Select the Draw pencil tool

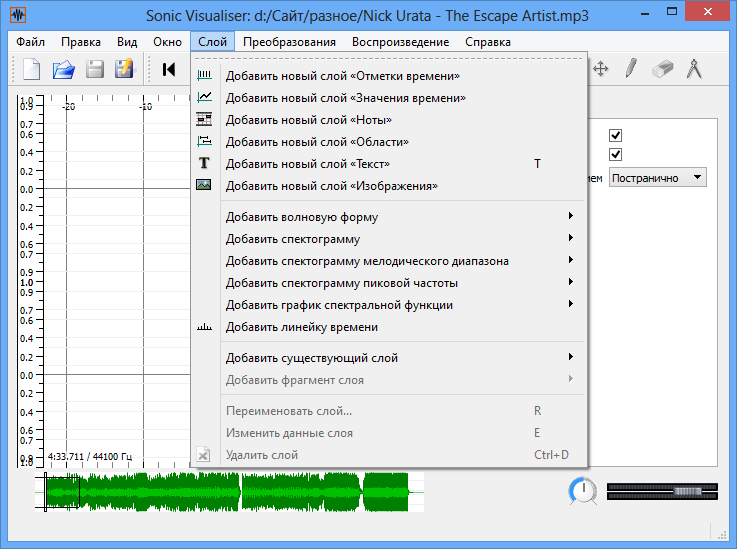(x=631, y=69)
